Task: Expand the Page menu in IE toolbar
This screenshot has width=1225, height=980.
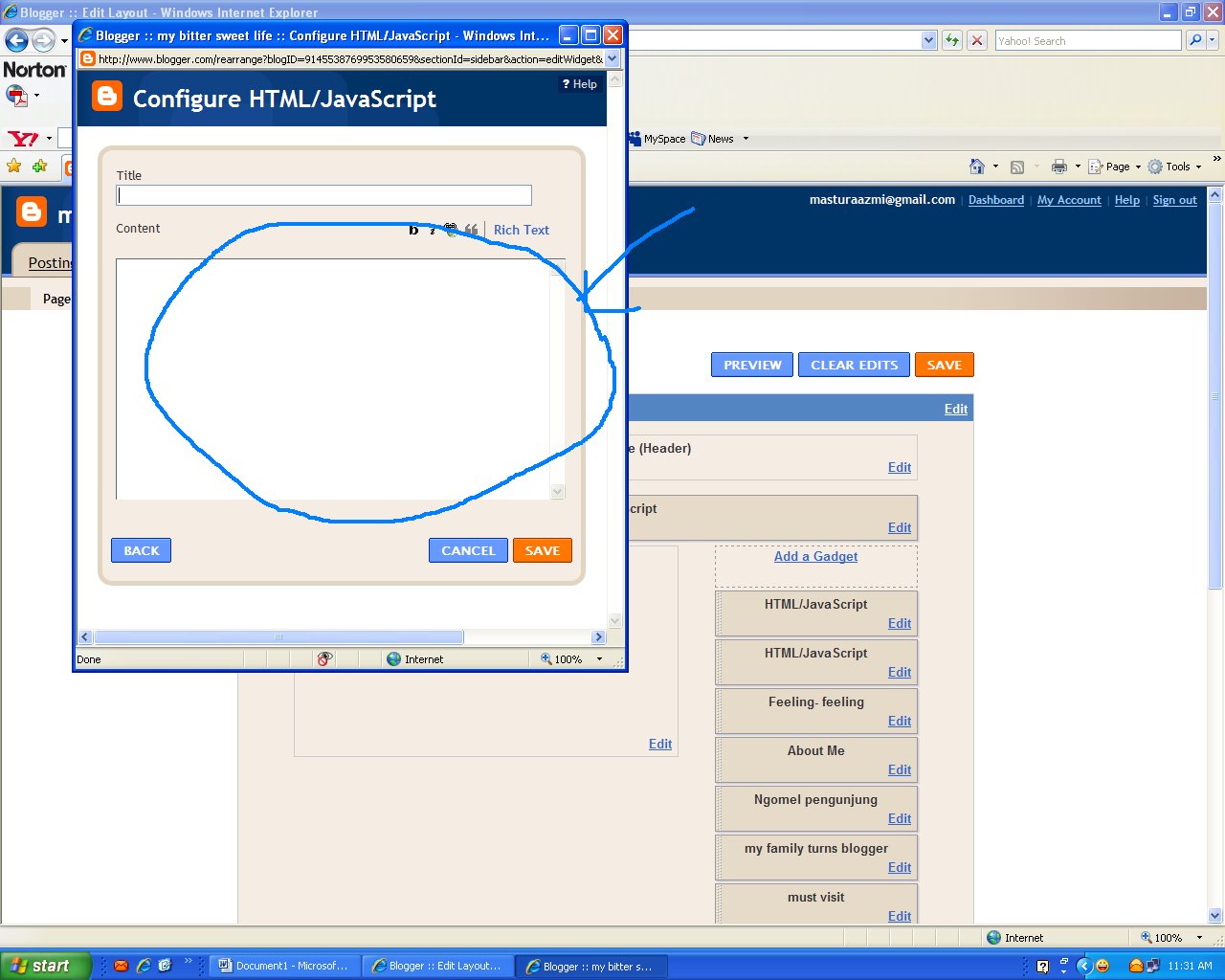Action: [x=1116, y=167]
